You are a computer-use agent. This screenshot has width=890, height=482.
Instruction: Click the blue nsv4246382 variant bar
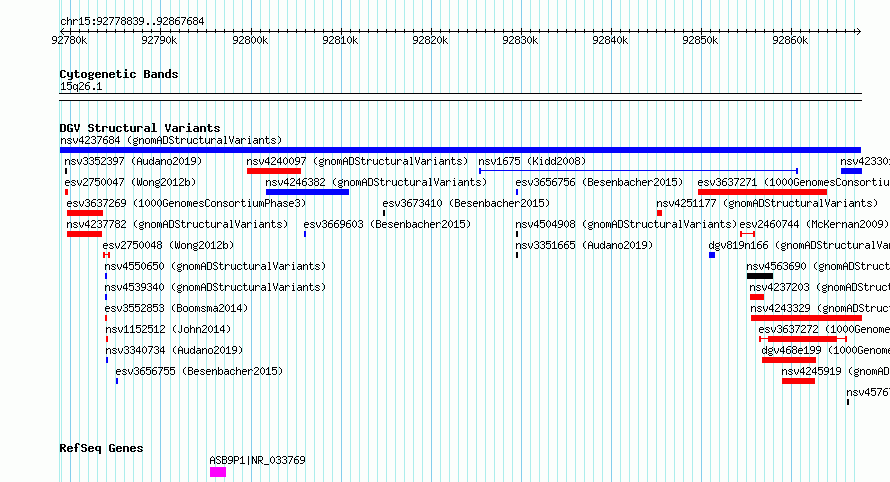pos(307,192)
